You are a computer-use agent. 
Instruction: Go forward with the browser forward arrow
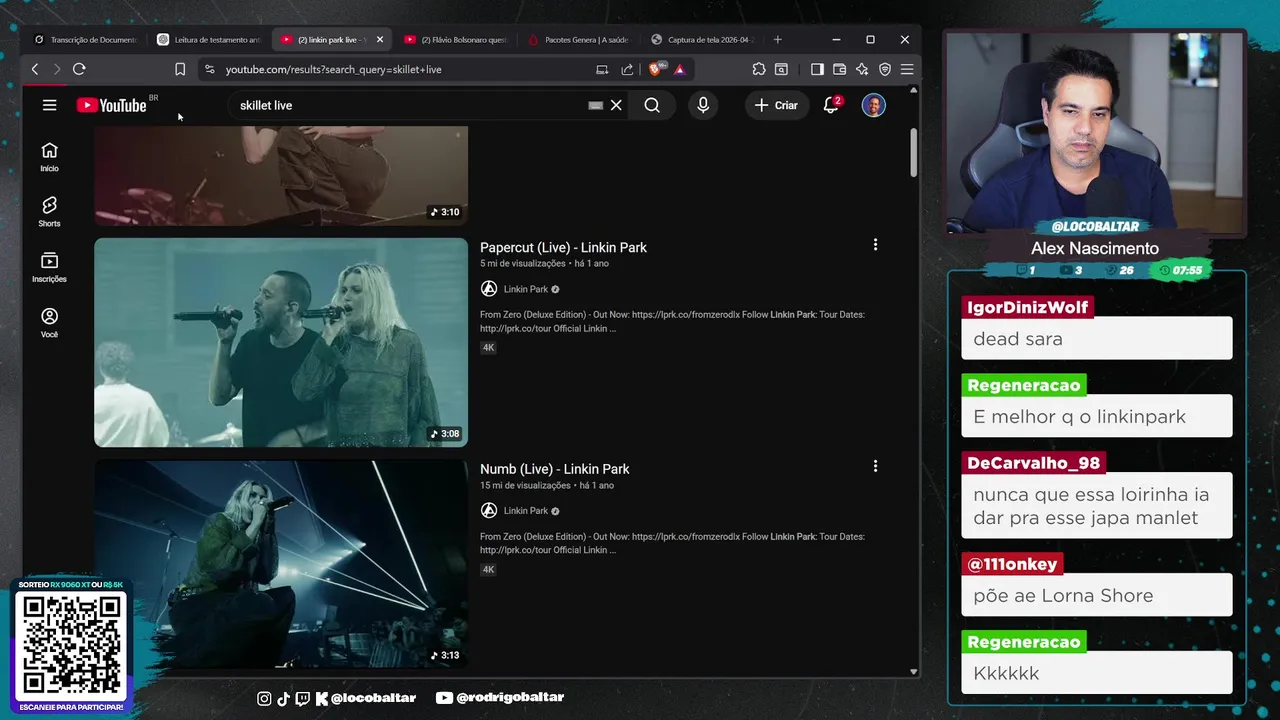click(x=57, y=69)
